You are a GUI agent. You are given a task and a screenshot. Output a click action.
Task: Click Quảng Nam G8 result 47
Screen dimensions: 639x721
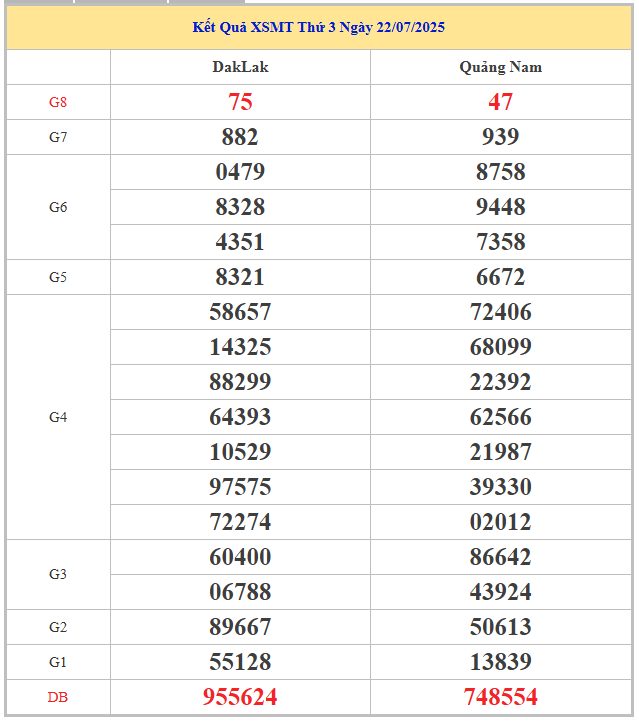click(500, 102)
